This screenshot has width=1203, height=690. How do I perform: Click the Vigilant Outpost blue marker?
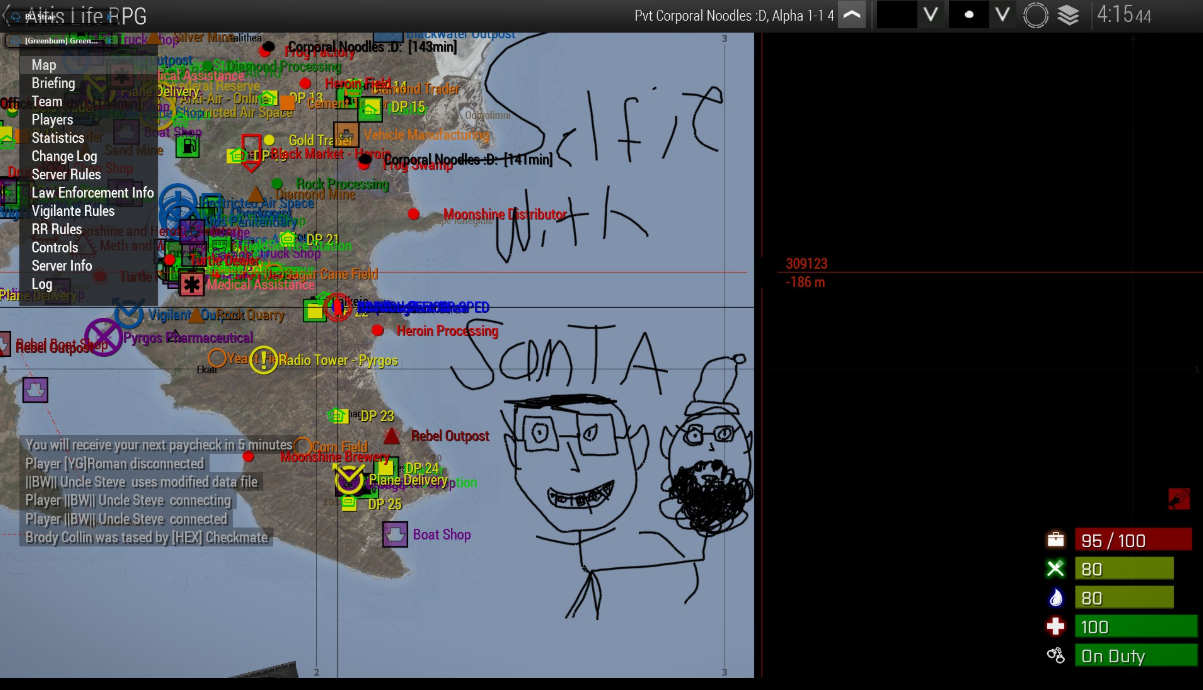click(x=128, y=314)
